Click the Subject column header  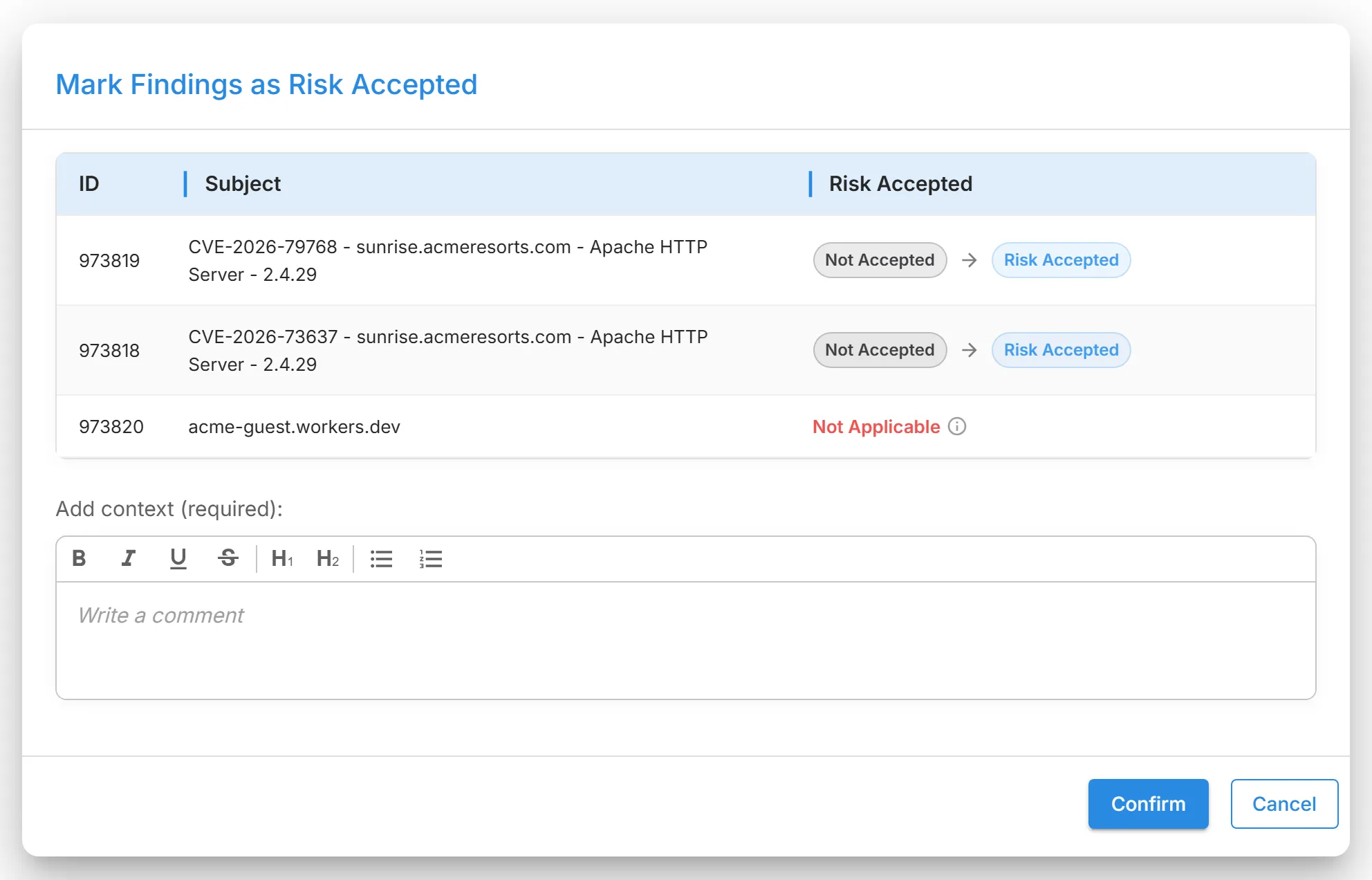click(243, 184)
